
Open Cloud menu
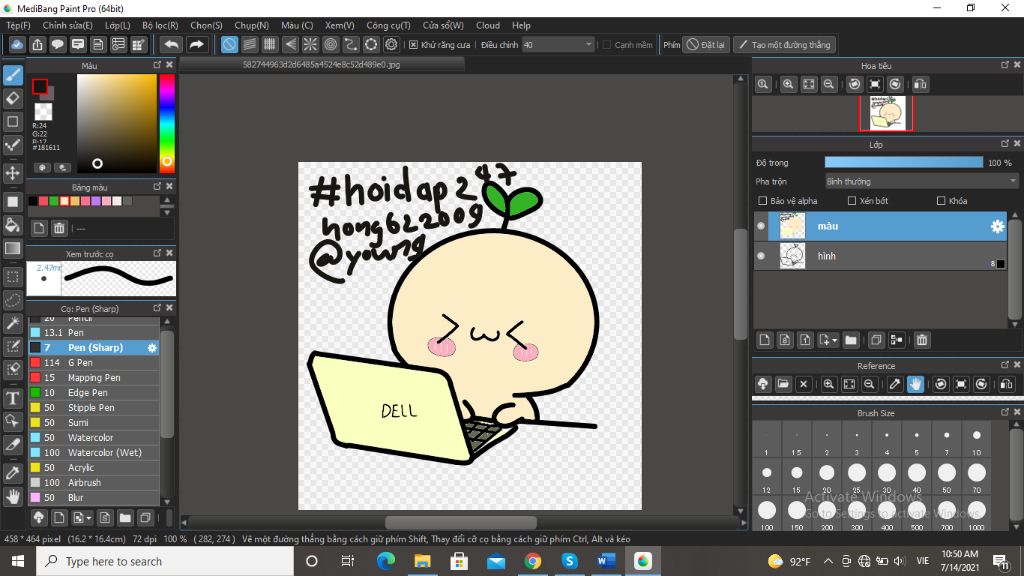coord(487,25)
